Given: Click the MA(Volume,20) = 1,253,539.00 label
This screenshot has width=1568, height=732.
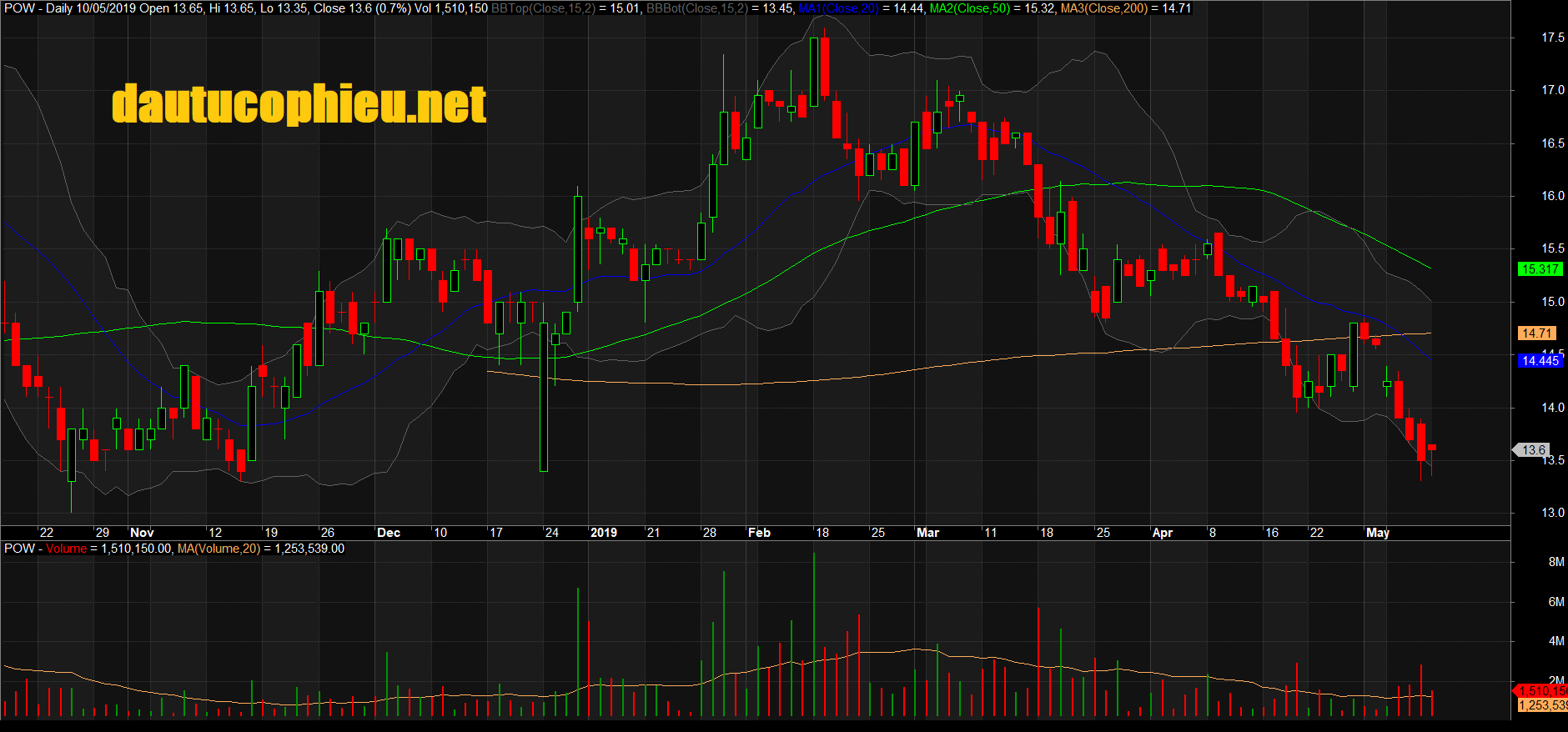Looking at the screenshot, I should pos(261,549).
